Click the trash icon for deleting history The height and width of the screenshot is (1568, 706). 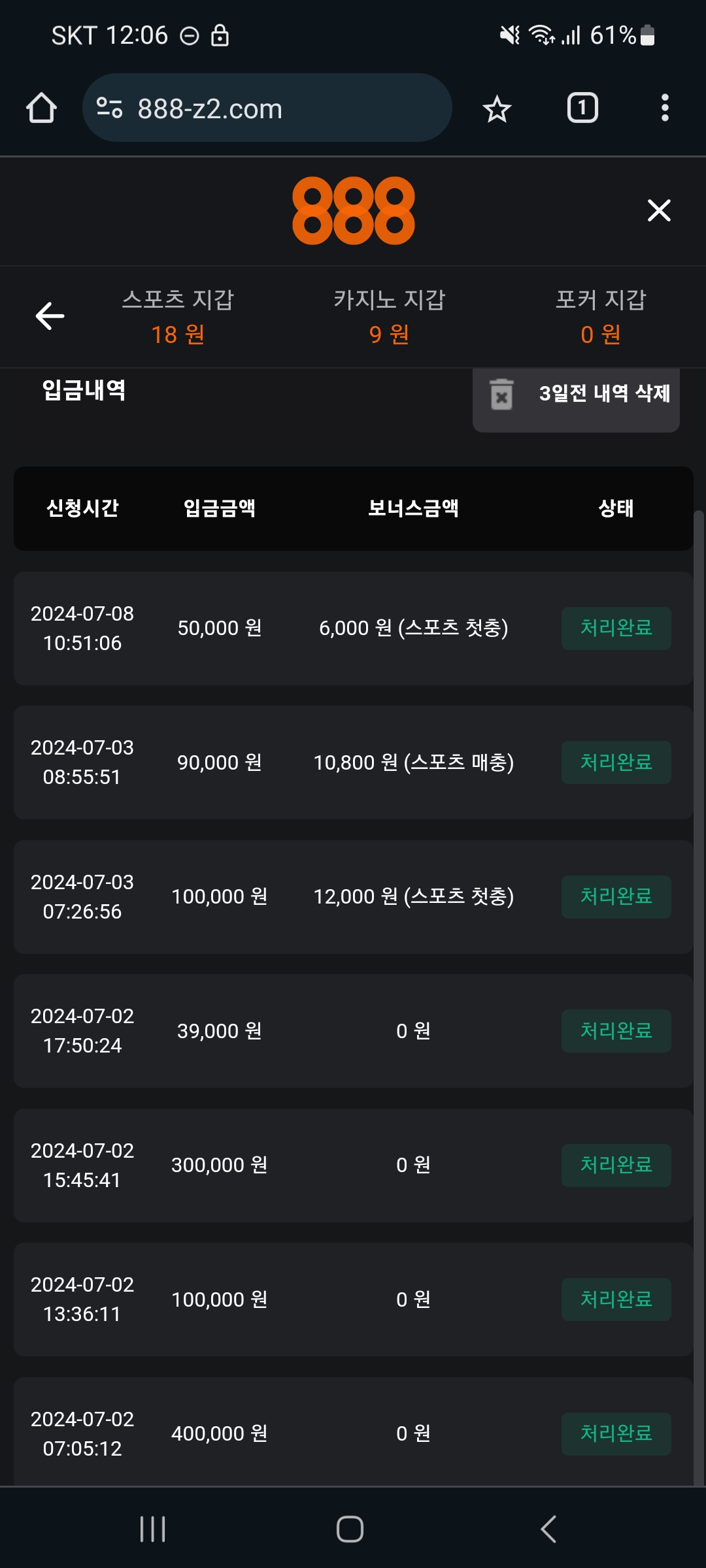click(501, 395)
